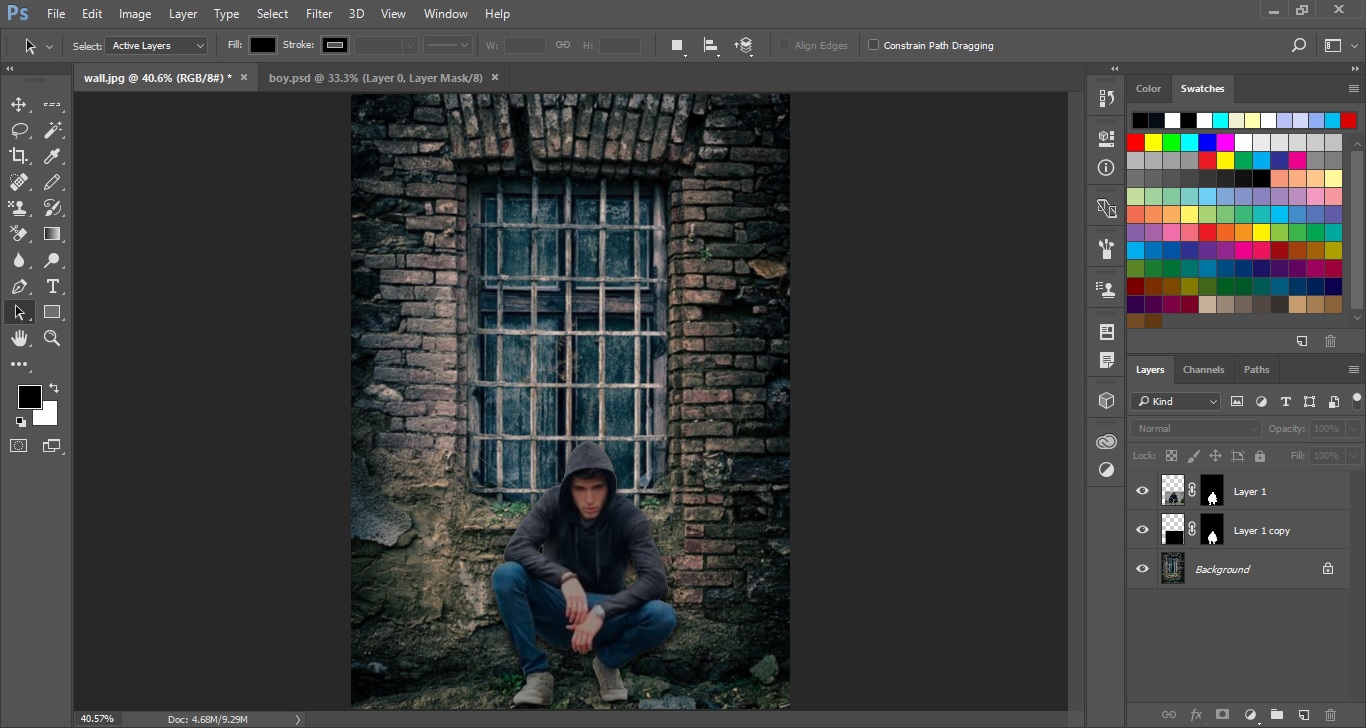1366x728 pixels.
Task: Open the Active Layers select dropdown
Action: (x=157, y=46)
